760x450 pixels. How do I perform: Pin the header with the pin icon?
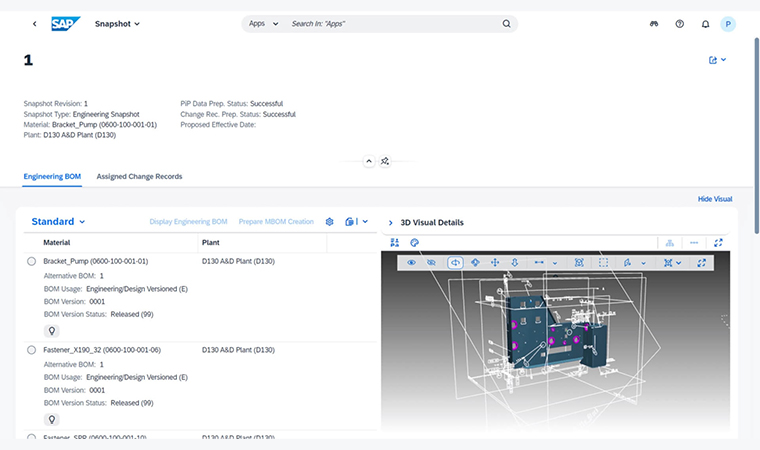click(385, 161)
